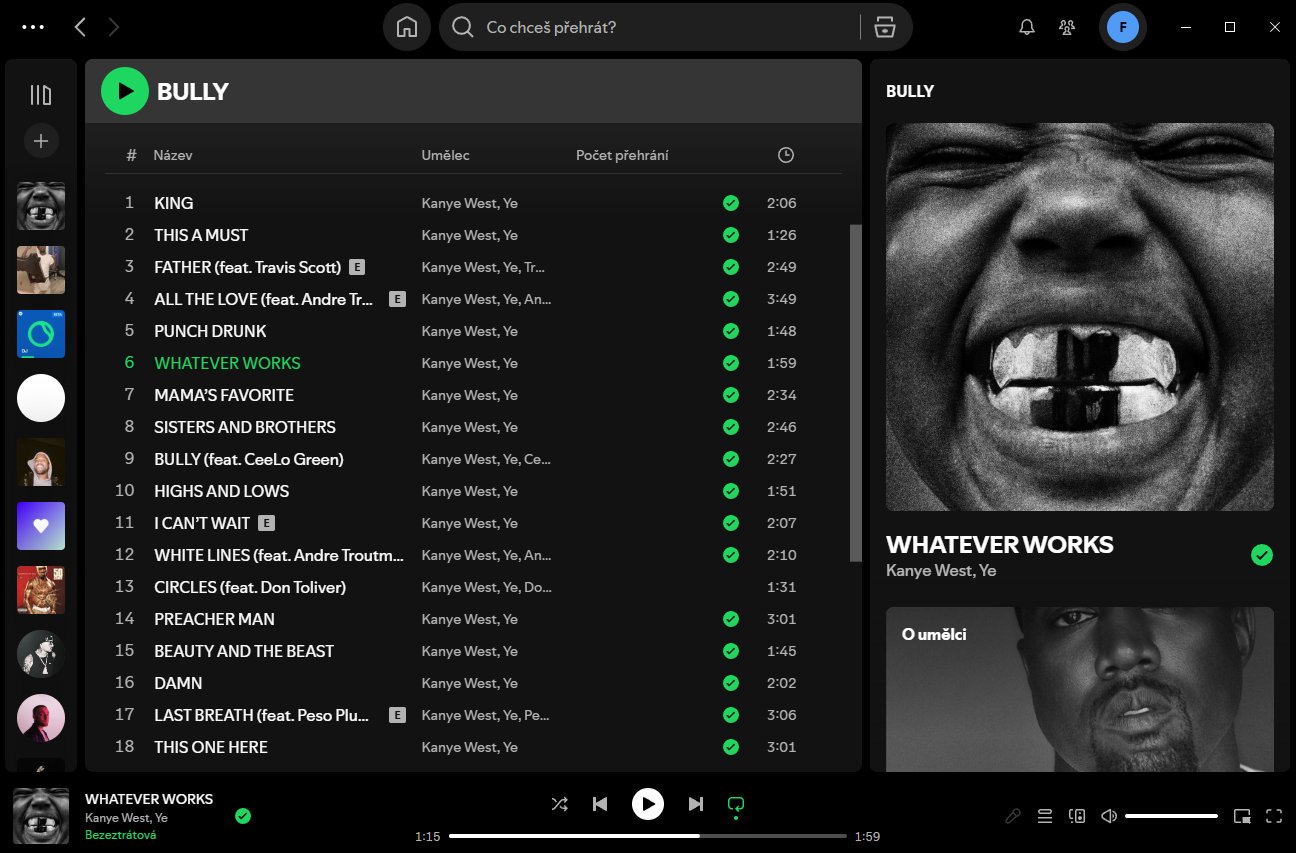Viewport: 1296px width, 853px height.
Task: Select the track THIS ONE HERE
Action: click(211, 747)
